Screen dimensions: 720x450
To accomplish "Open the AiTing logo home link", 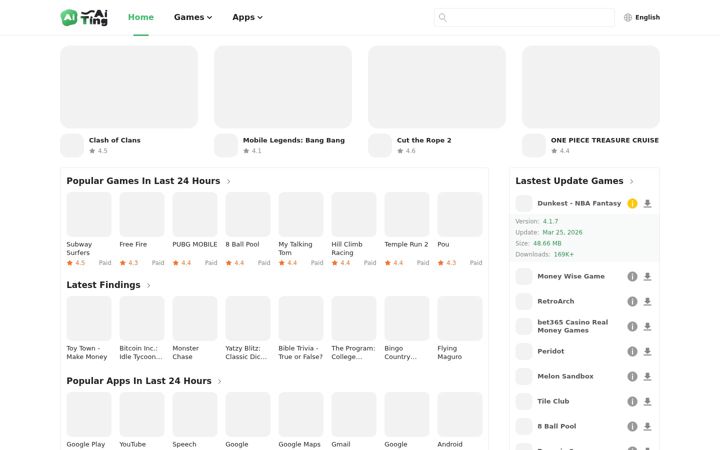I will click(x=84, y=17).
